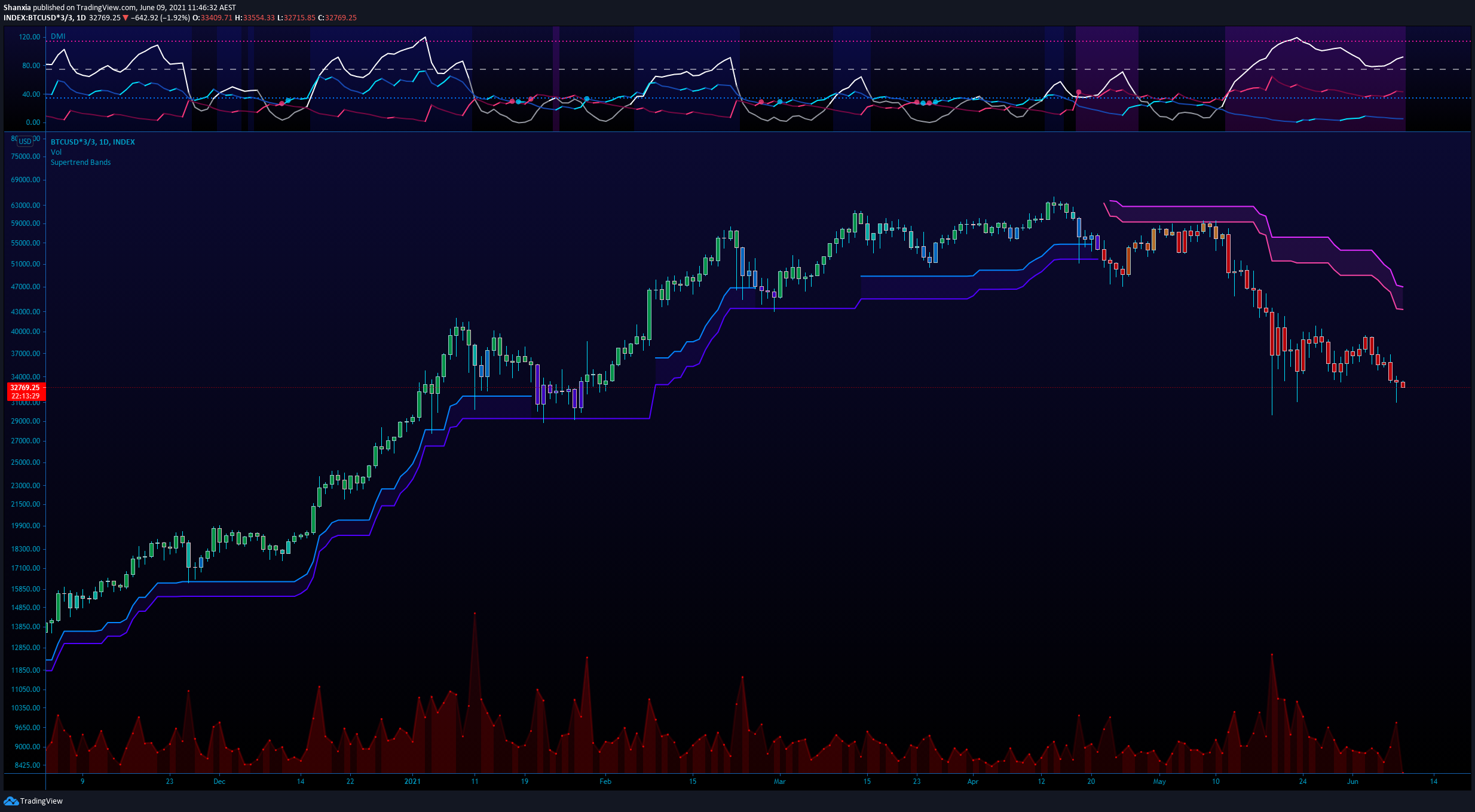This screenshot has height=812, width=1475.
Task: Click the 59000.00 price axis label
Action: click(x=26, y=223)
